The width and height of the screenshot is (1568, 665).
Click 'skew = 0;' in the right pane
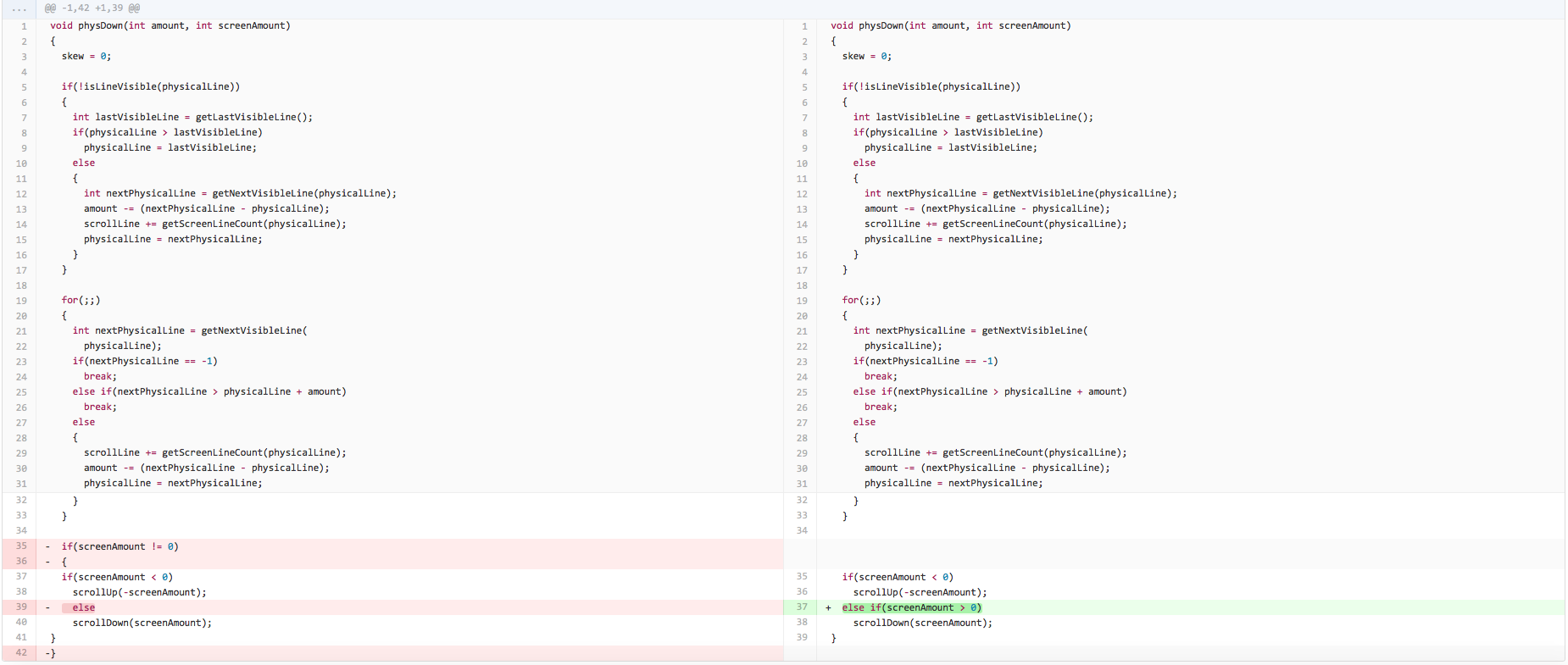(x=866, y=57)
